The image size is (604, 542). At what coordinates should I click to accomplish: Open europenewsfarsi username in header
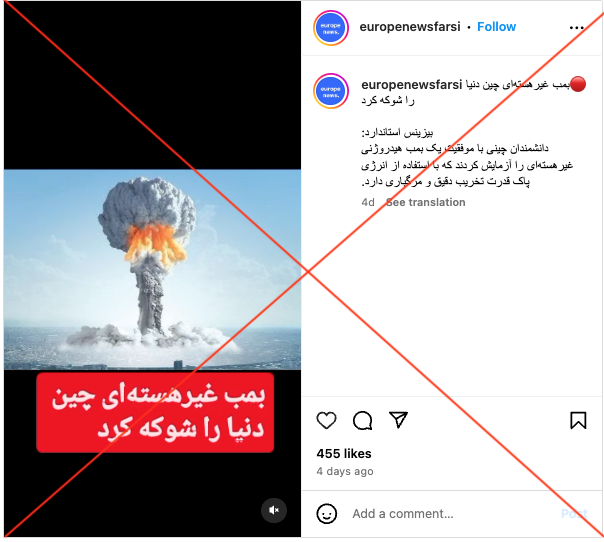(x=410, y=27)
